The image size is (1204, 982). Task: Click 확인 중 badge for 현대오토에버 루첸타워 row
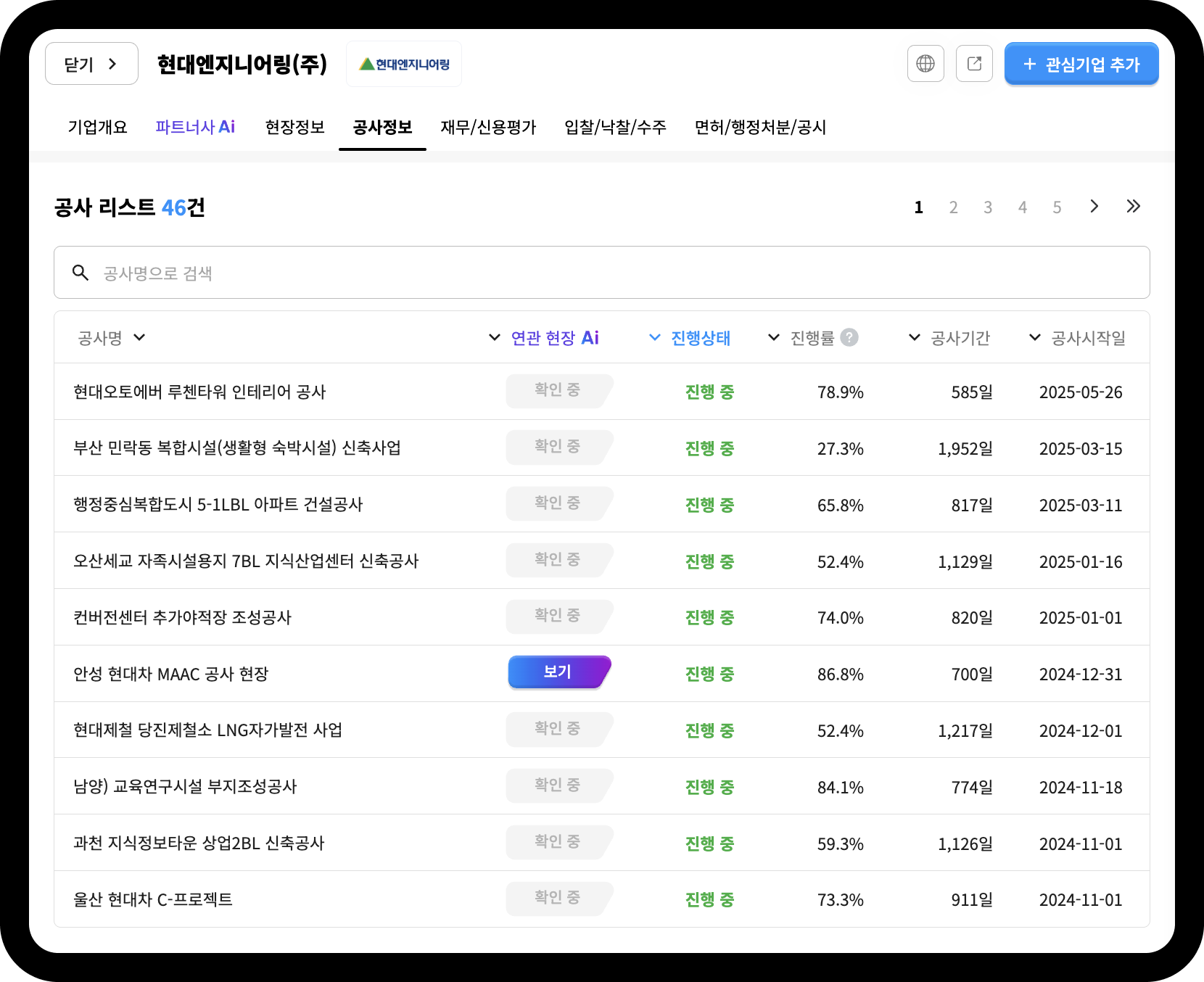point(559,390)
